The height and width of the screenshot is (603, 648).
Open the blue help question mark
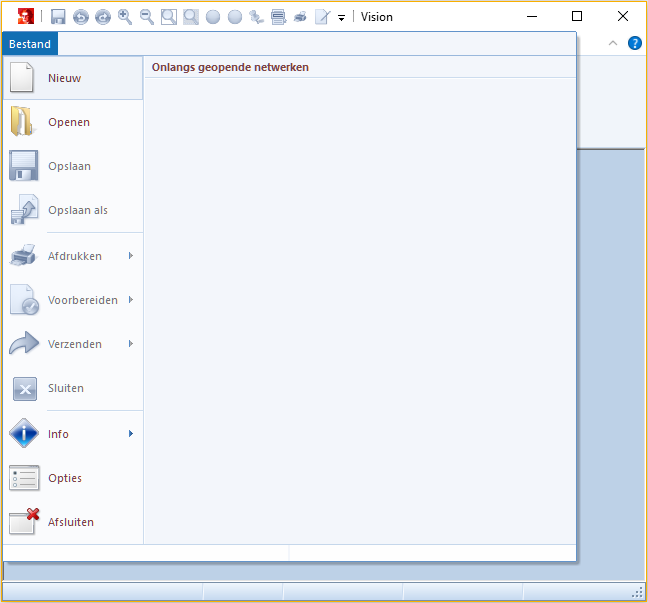634,43
